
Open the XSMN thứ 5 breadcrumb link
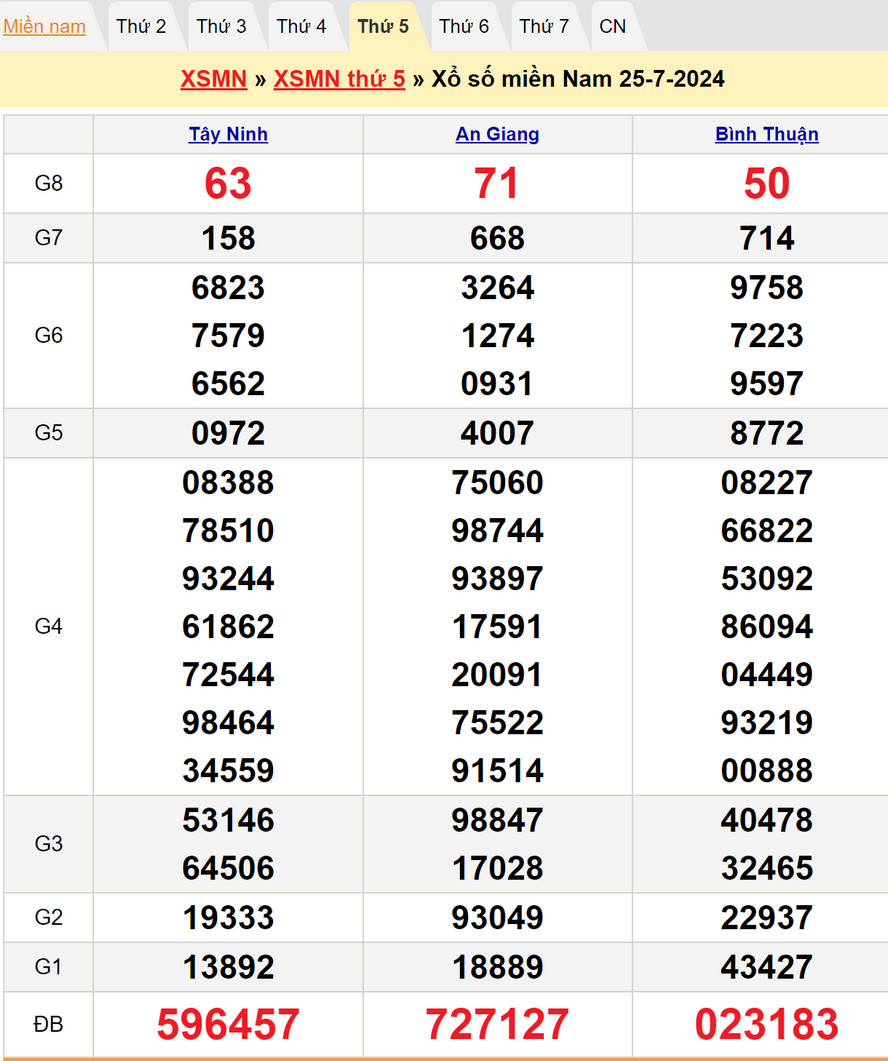[x=339, y=79]
